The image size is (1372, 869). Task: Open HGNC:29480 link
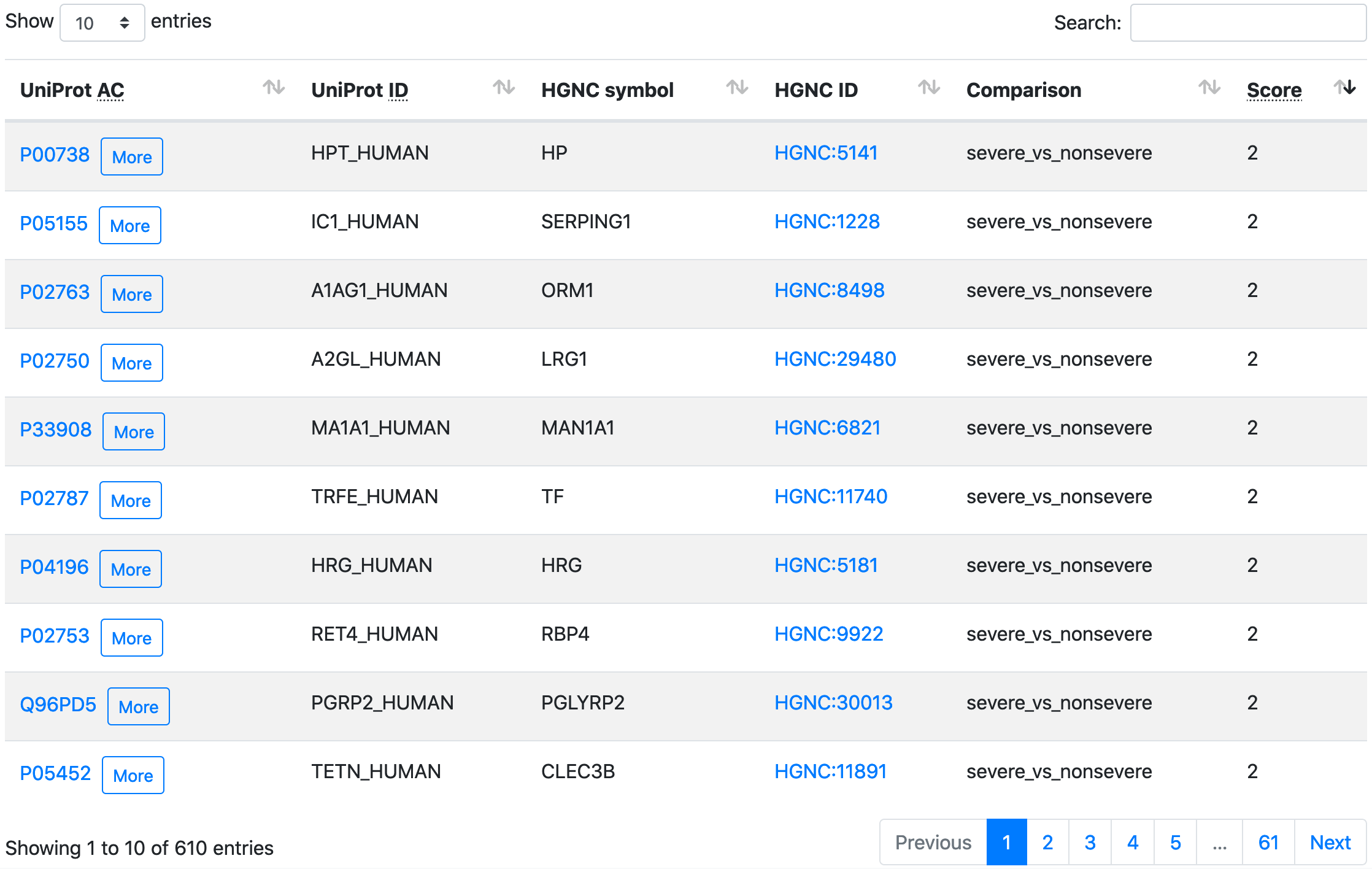835,359
